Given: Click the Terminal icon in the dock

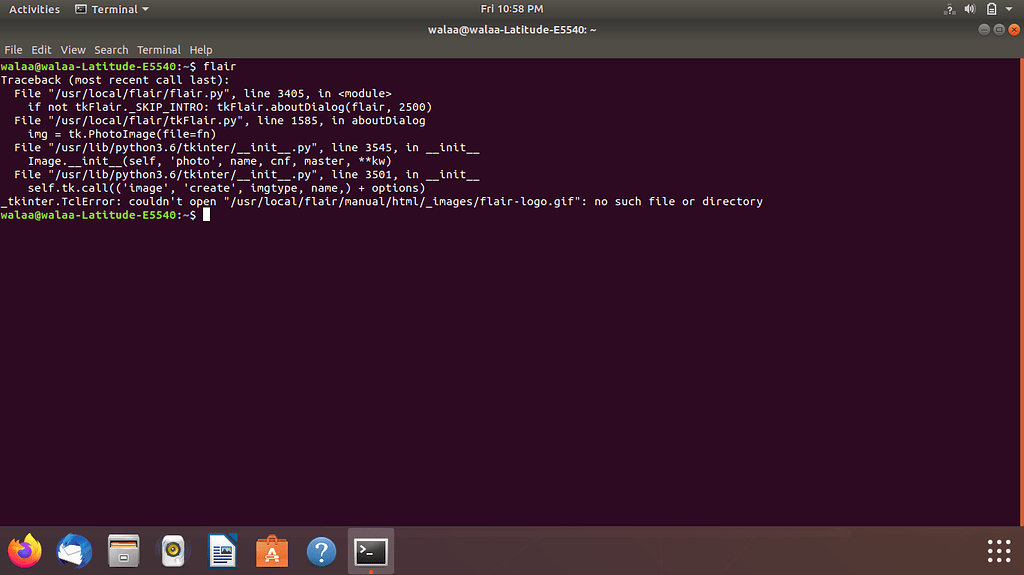Looking at the screenshot, I should (x=370, y=551).
